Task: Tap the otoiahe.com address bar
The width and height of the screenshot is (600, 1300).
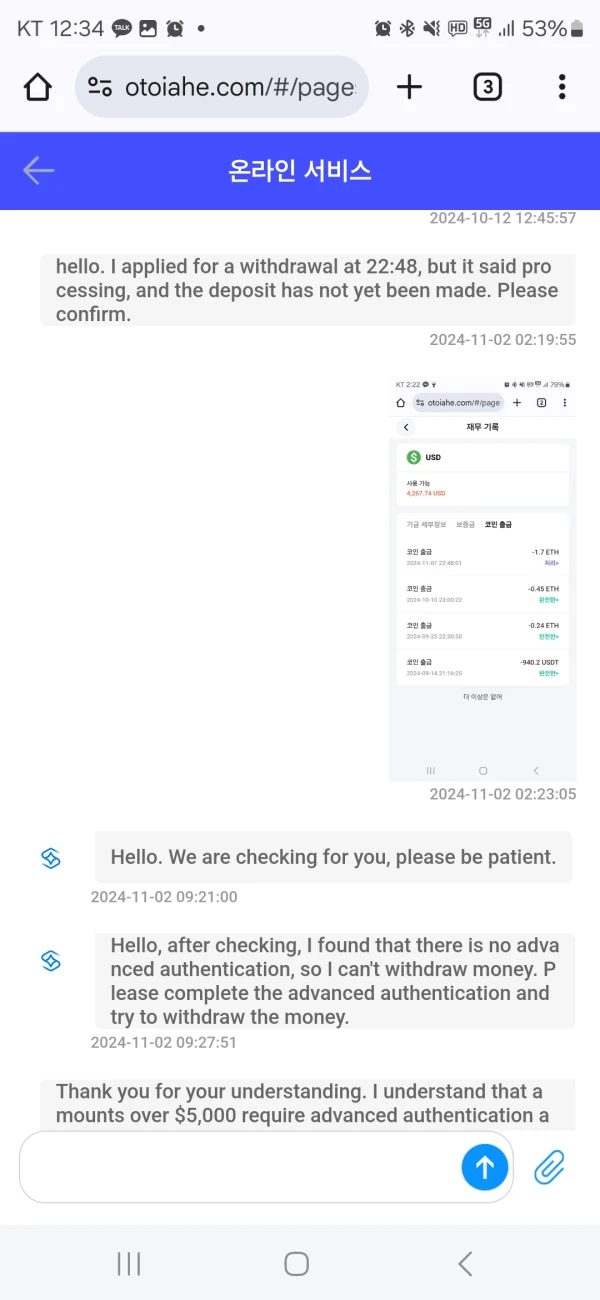Action: coord(238,88)
